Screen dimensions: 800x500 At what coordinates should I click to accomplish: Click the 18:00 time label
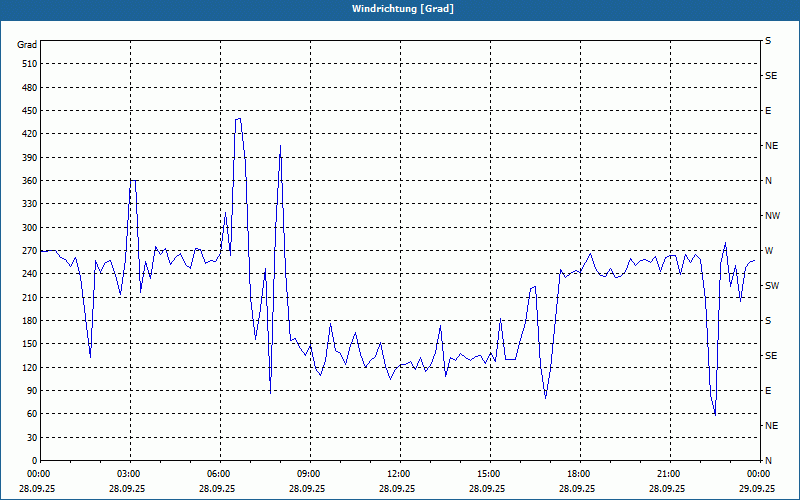tap(577, 474)
